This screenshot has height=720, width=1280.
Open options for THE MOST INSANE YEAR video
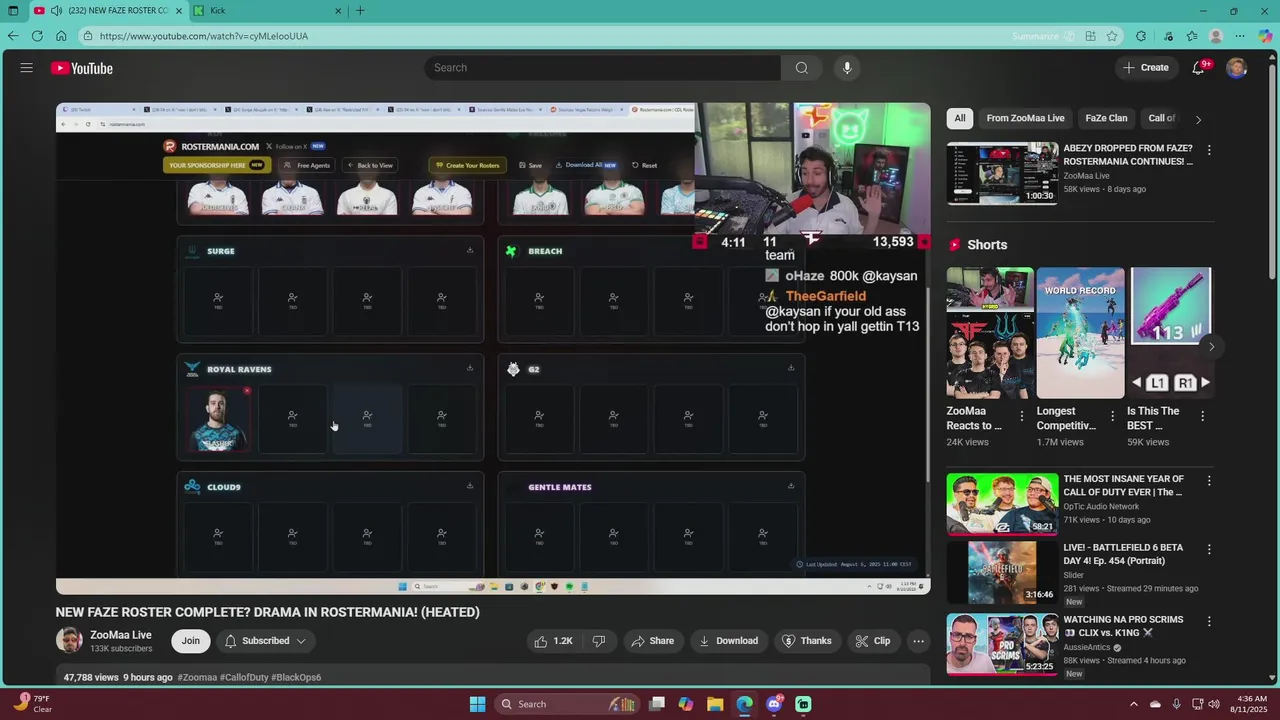click(x=1209, y=481)
